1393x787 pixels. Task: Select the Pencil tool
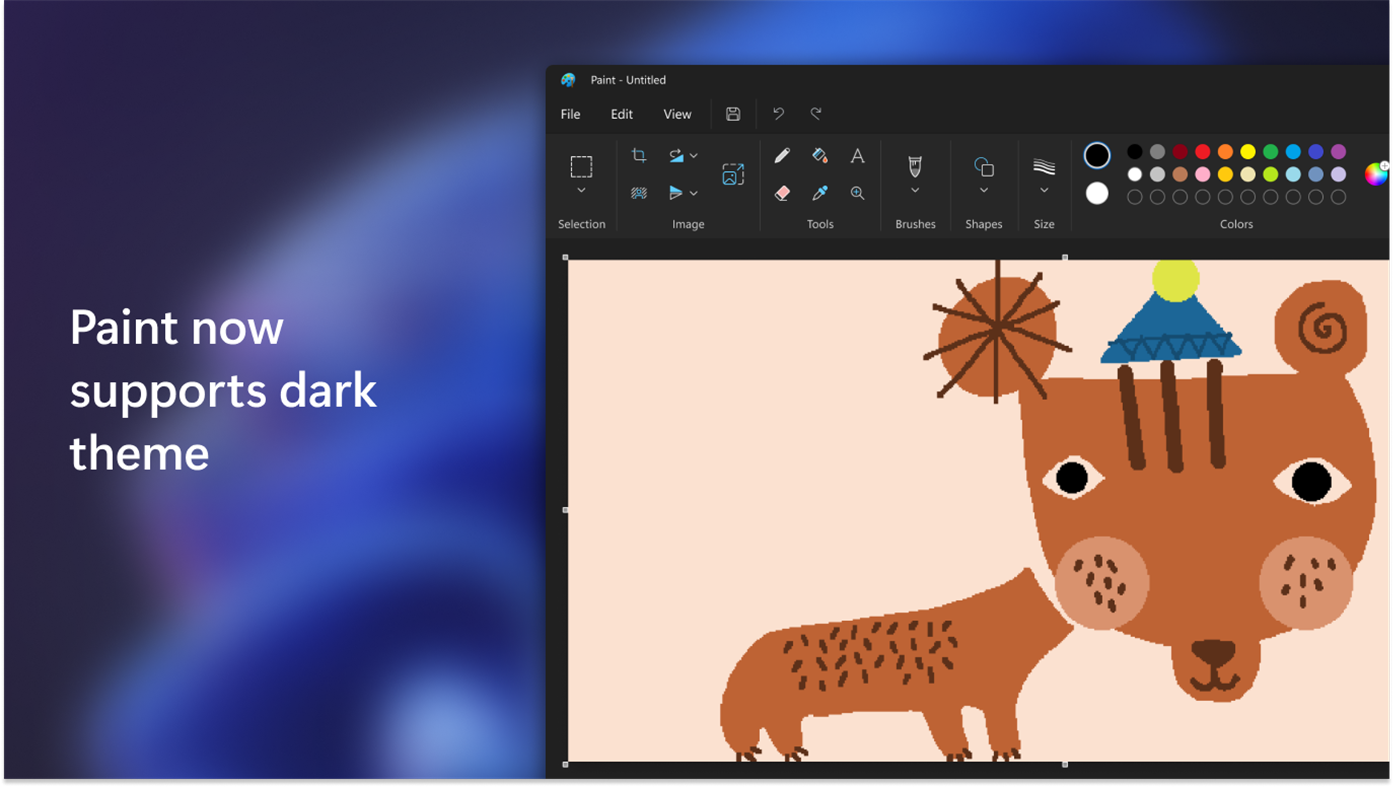[781, 155]
